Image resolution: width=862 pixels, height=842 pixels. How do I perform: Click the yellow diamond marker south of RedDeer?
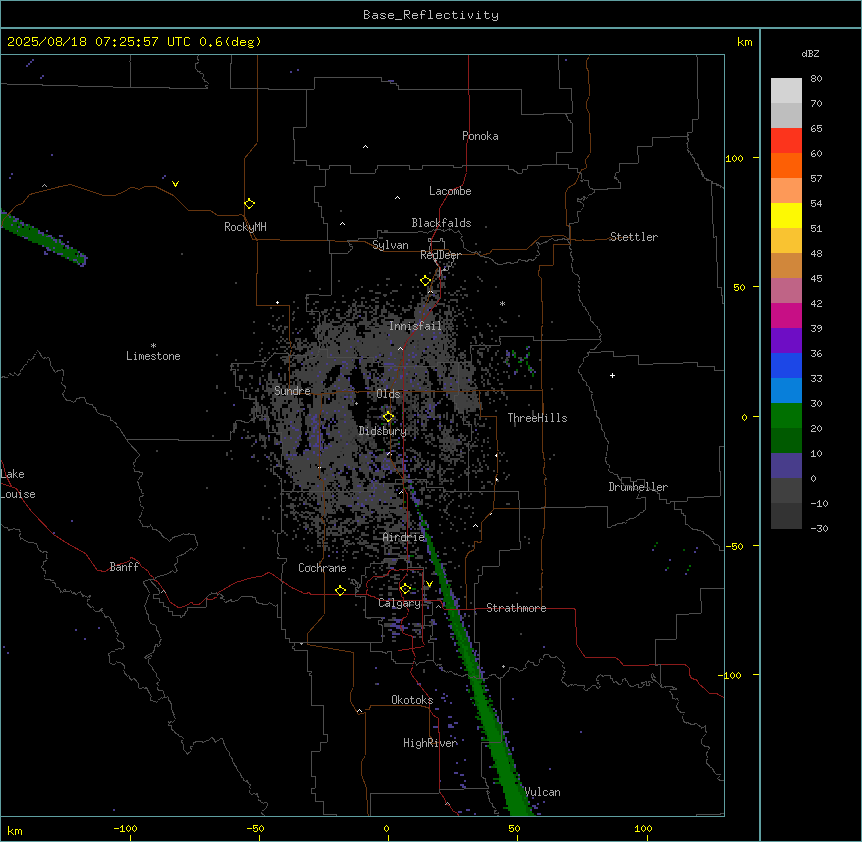tap(425, 281)
